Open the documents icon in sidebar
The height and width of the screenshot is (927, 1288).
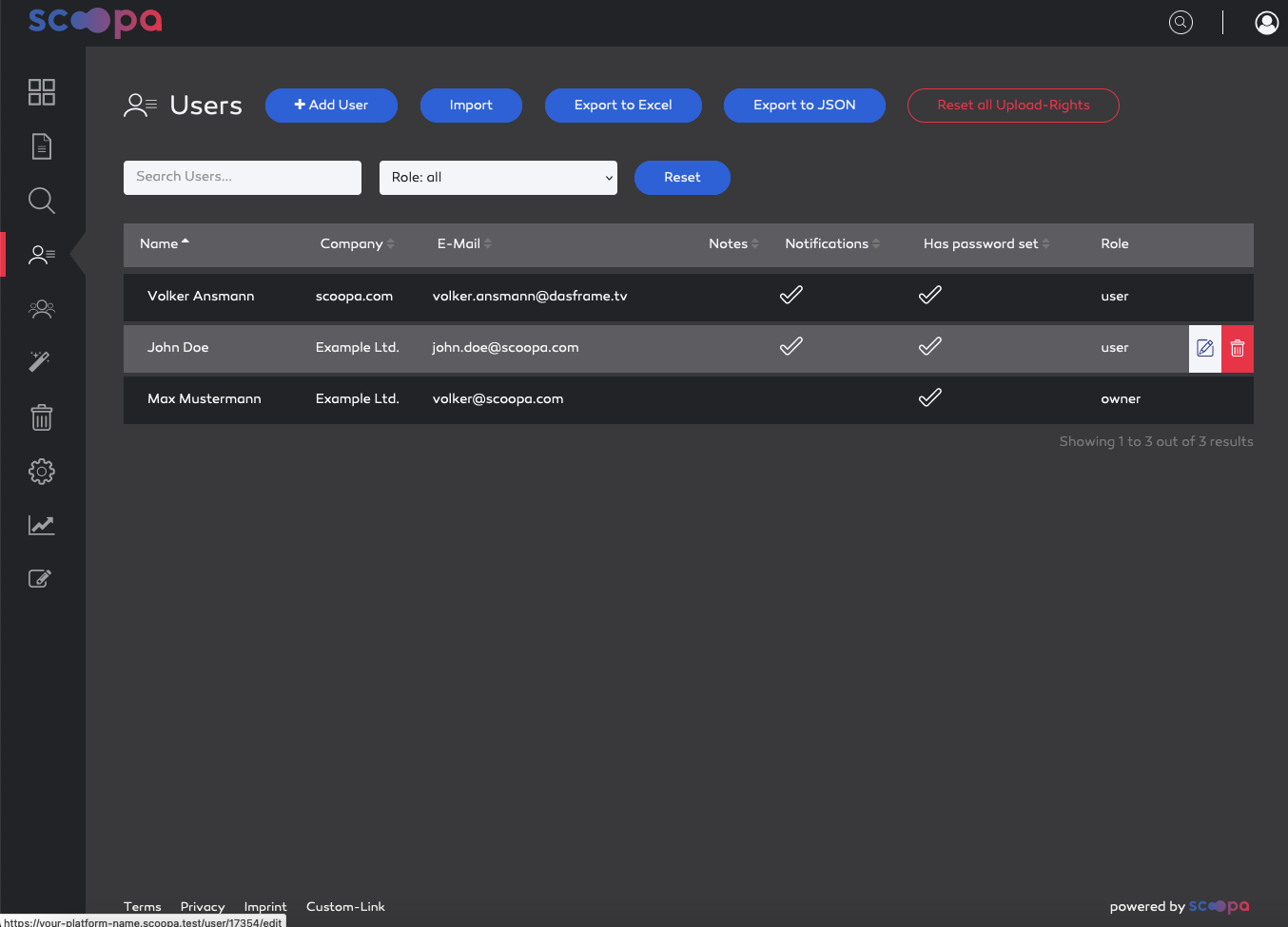[42, 146]
